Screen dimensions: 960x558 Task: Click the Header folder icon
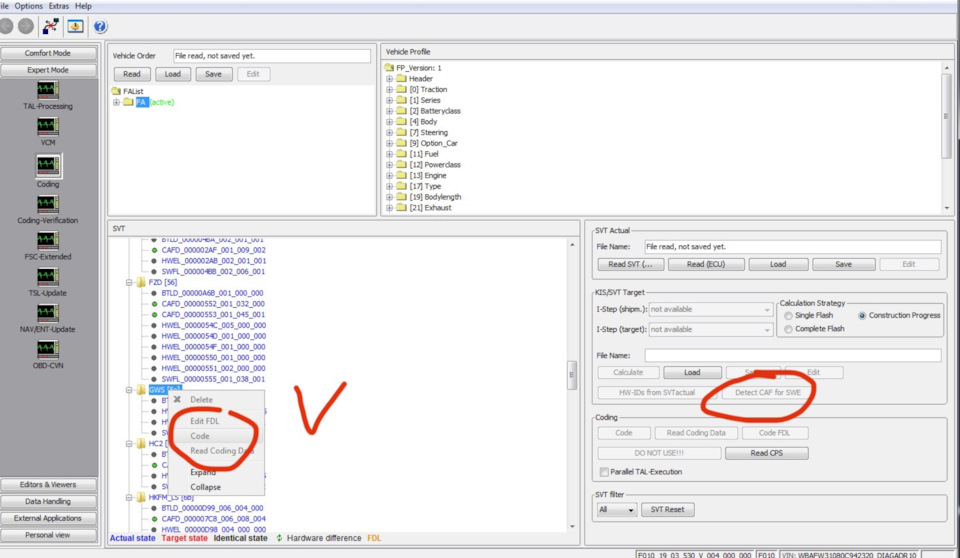pyautogui.click(x=401, y=78)
